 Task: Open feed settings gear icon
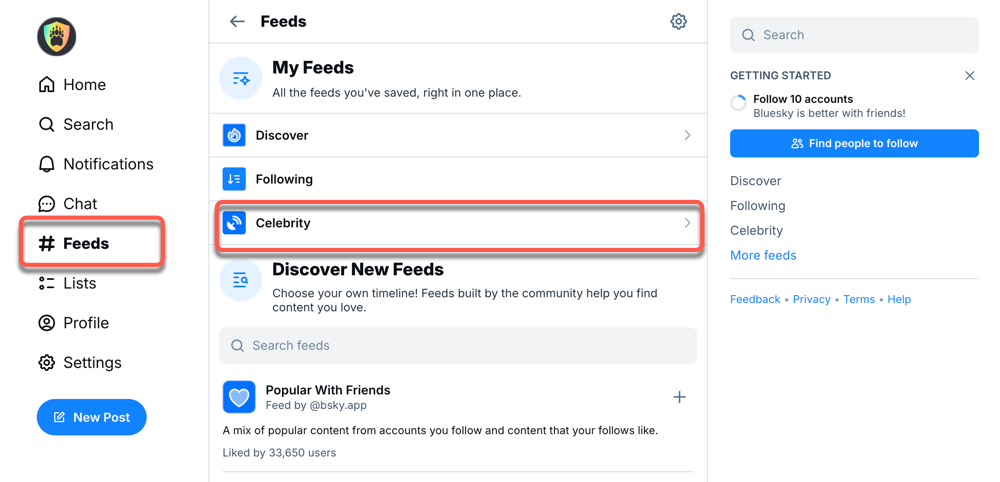(x=678, y=21)
